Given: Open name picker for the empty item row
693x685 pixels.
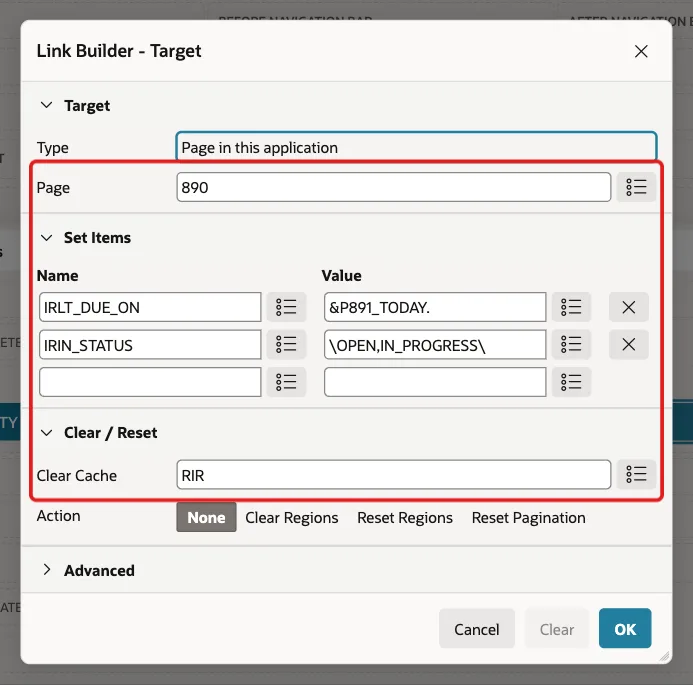Looking at the screenshot, I should tap(286, 382).
